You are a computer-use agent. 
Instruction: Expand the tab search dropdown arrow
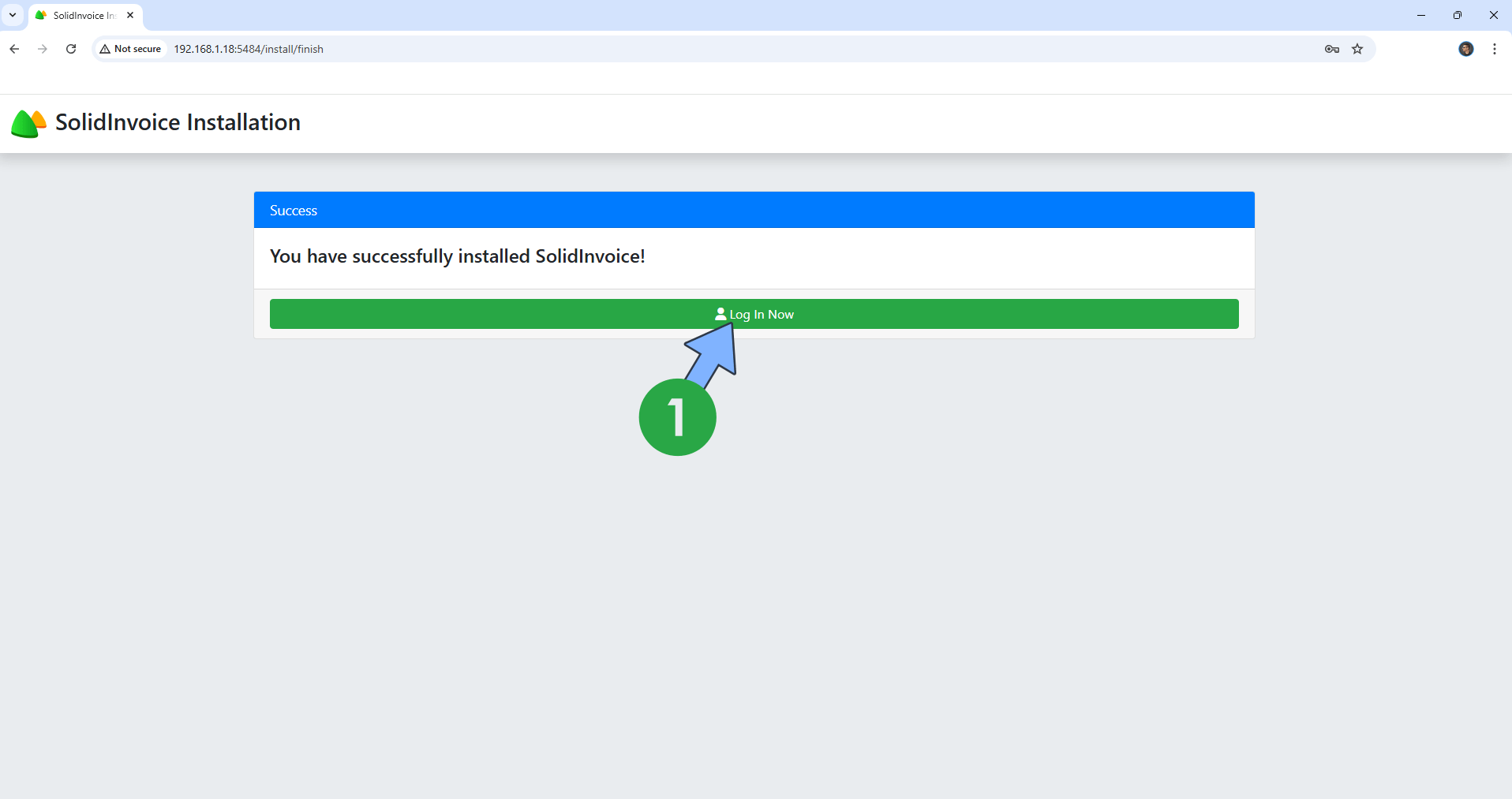click(x=13, y=15)
